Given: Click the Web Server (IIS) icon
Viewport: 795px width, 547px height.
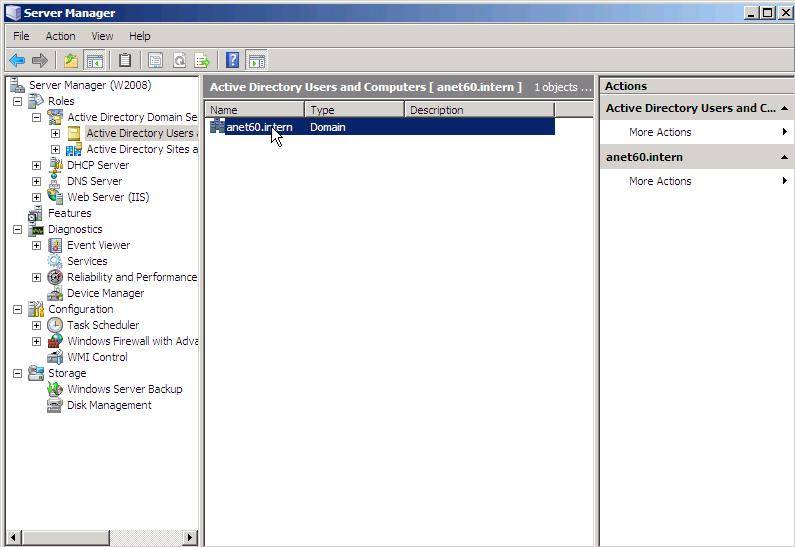Looking at the screenshot, I should coord(55,197).
